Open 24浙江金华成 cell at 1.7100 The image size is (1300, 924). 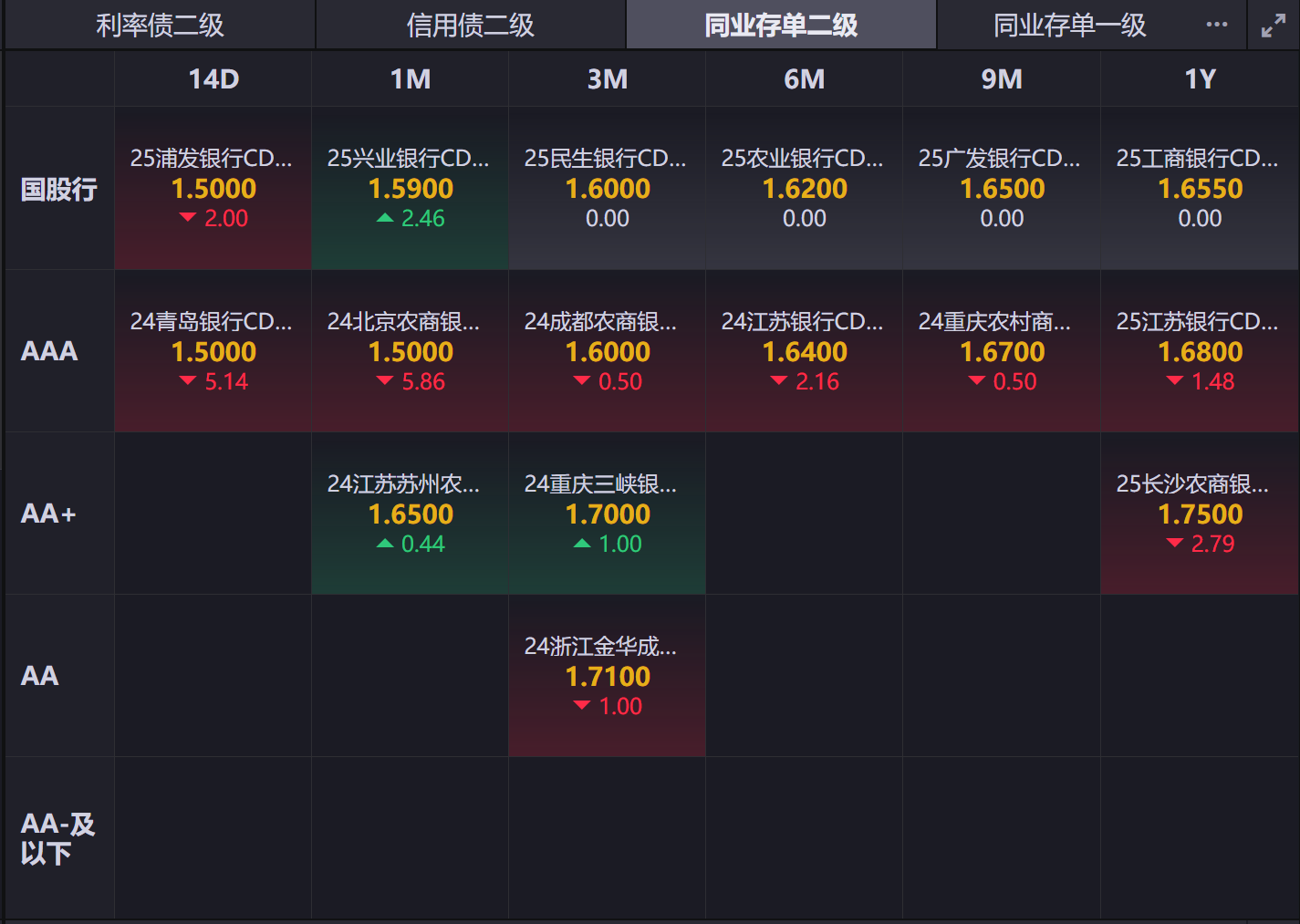pos(608,676)
